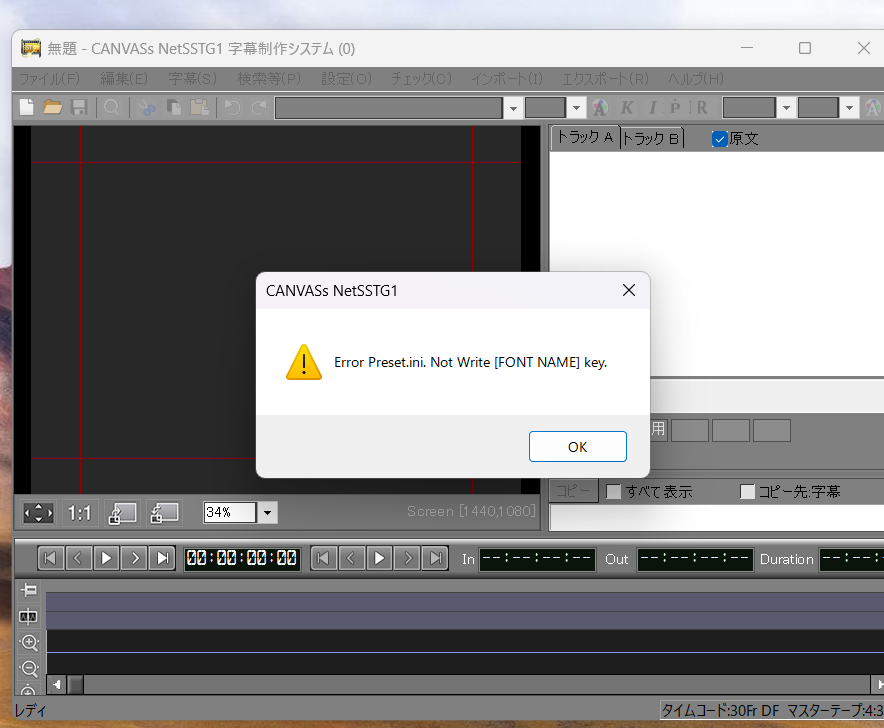Step forward in second playback group
Viewport: 884px width, 728px height.
(408, 558)
